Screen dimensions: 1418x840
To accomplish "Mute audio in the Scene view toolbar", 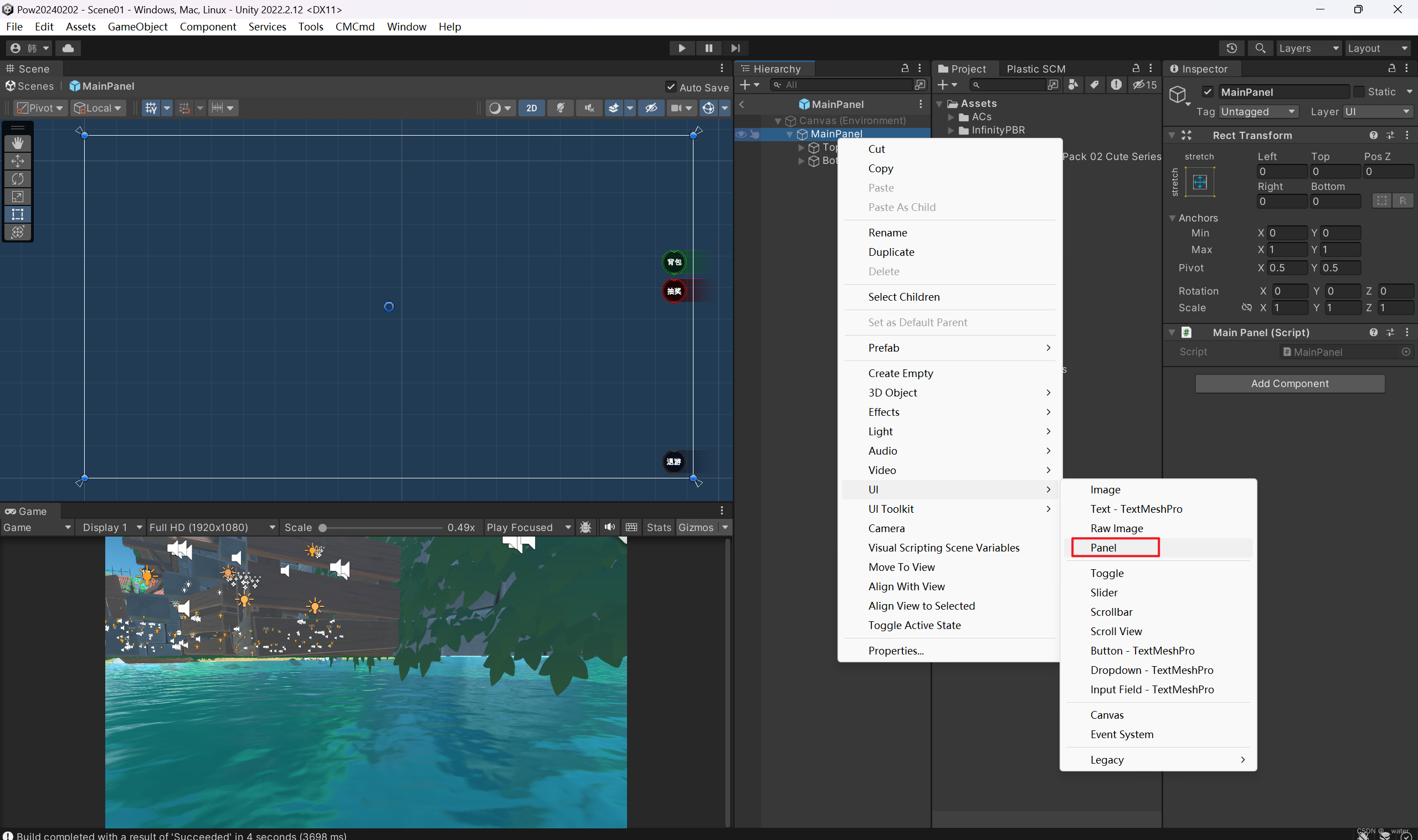I will 589,107.
